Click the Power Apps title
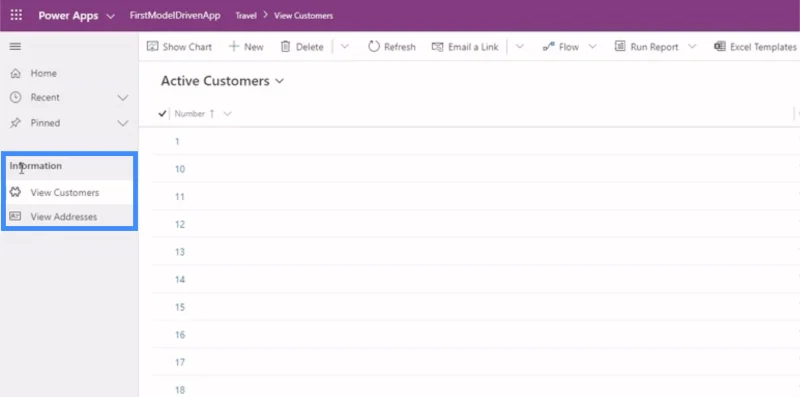 (68, 16)
